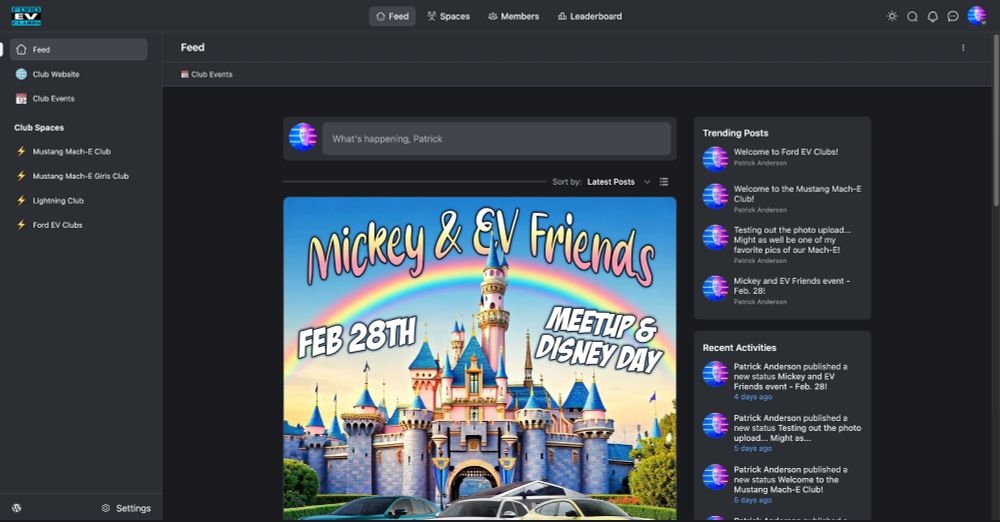Click the WordPress icon in sidebar footer
This screenshot has width=1000, height=522.
click(17, 508)
